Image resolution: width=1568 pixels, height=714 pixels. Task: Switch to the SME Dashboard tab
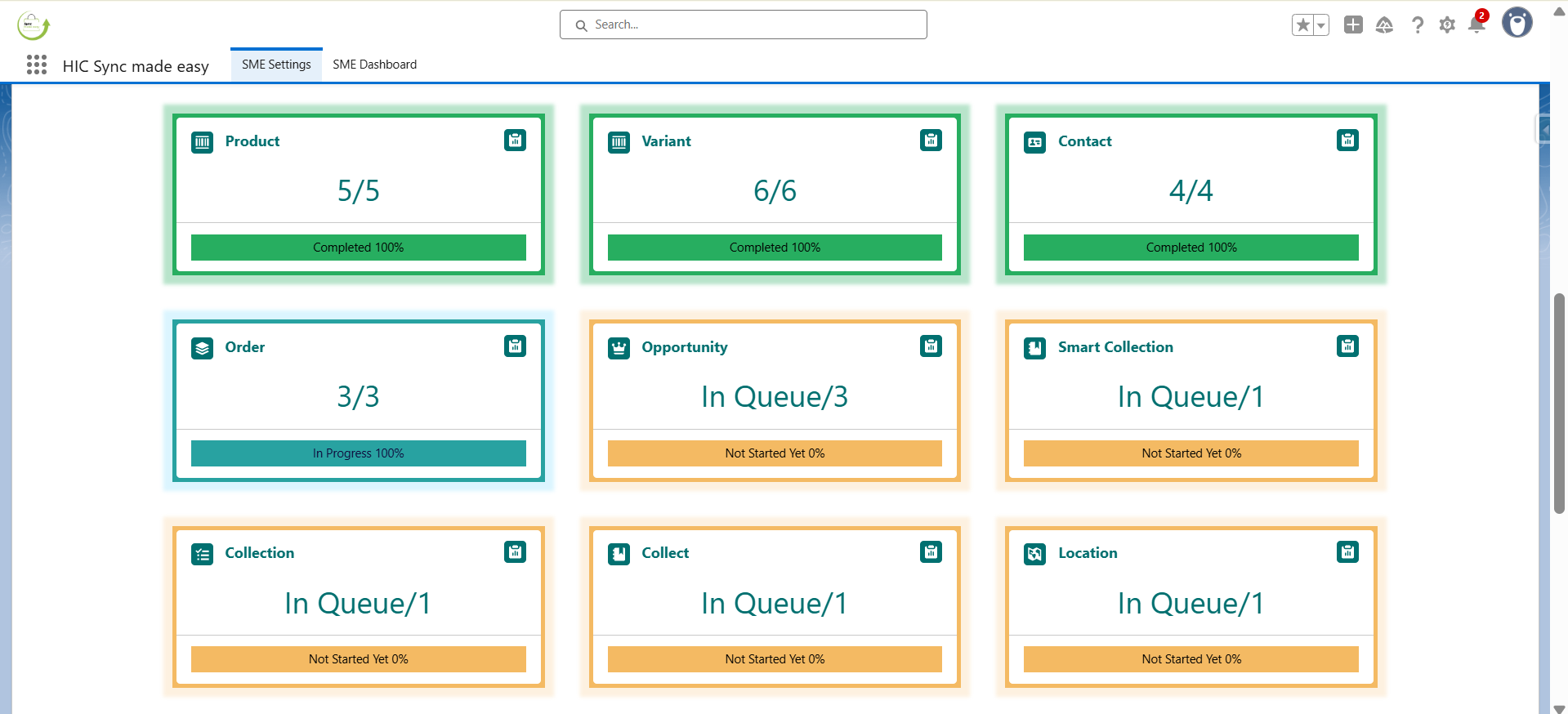pyautogui.click(x=374, y=65)
